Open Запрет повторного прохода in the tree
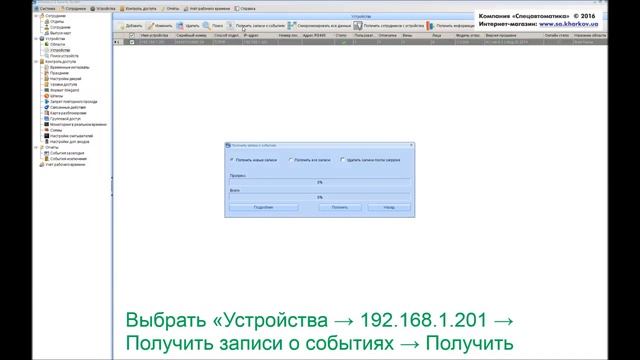This screenshot has width=640, height=360. click(71, 102)
